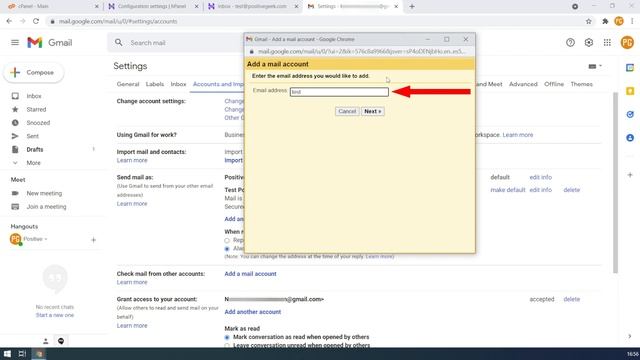Open the Google account avatar in Gmail header
The image size is (640, 360).
pos(627,42)
